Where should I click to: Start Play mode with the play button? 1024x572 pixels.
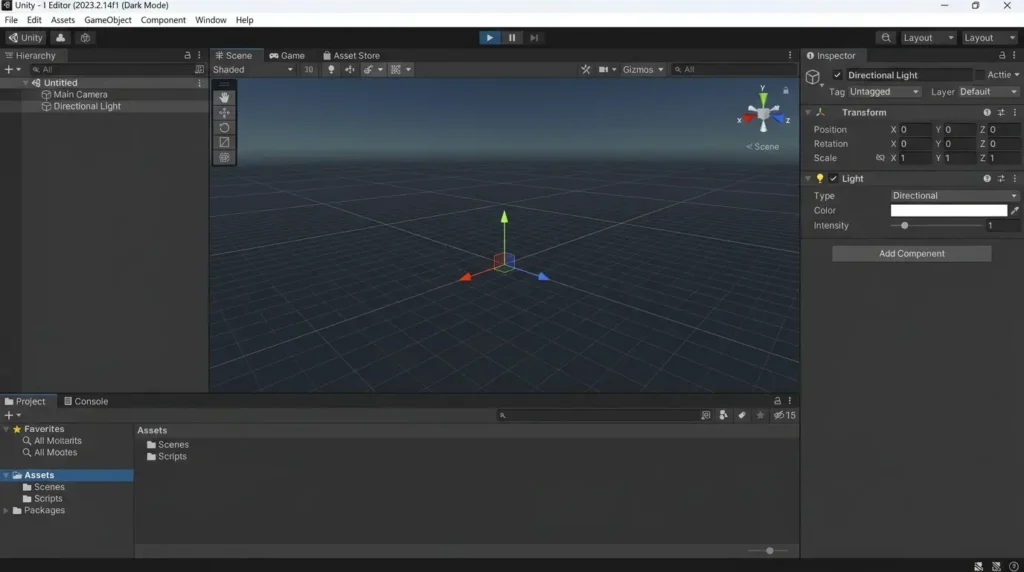coord(489,38)
